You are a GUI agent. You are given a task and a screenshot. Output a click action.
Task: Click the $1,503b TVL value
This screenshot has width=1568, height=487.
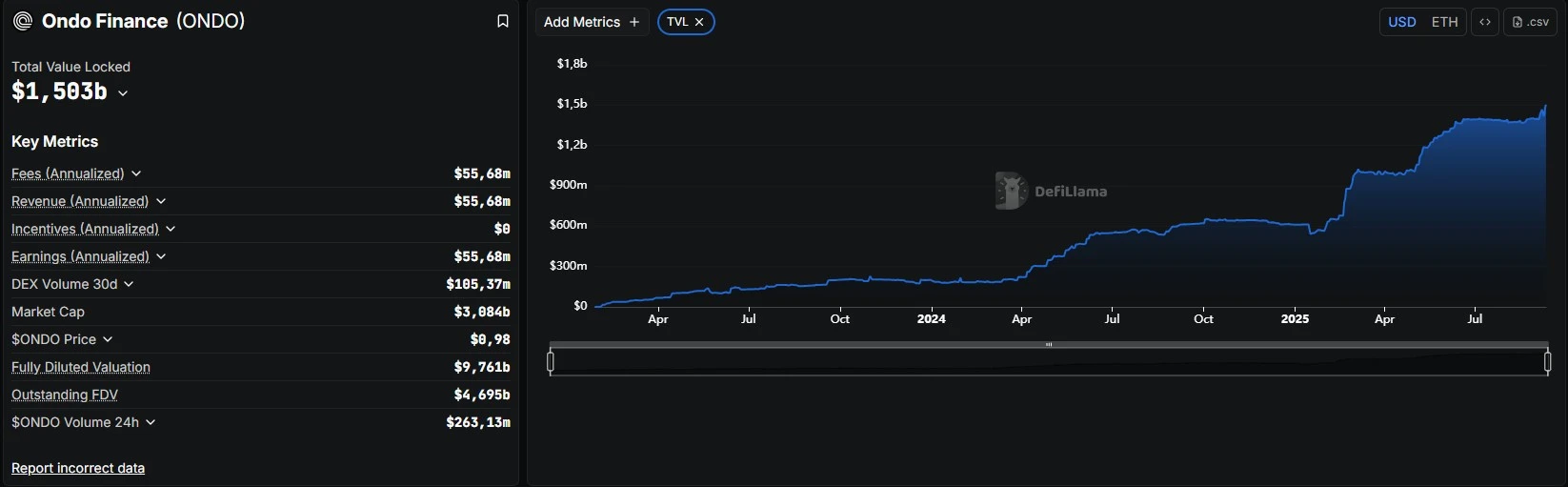pyautogui.click(x=59, y=91)
